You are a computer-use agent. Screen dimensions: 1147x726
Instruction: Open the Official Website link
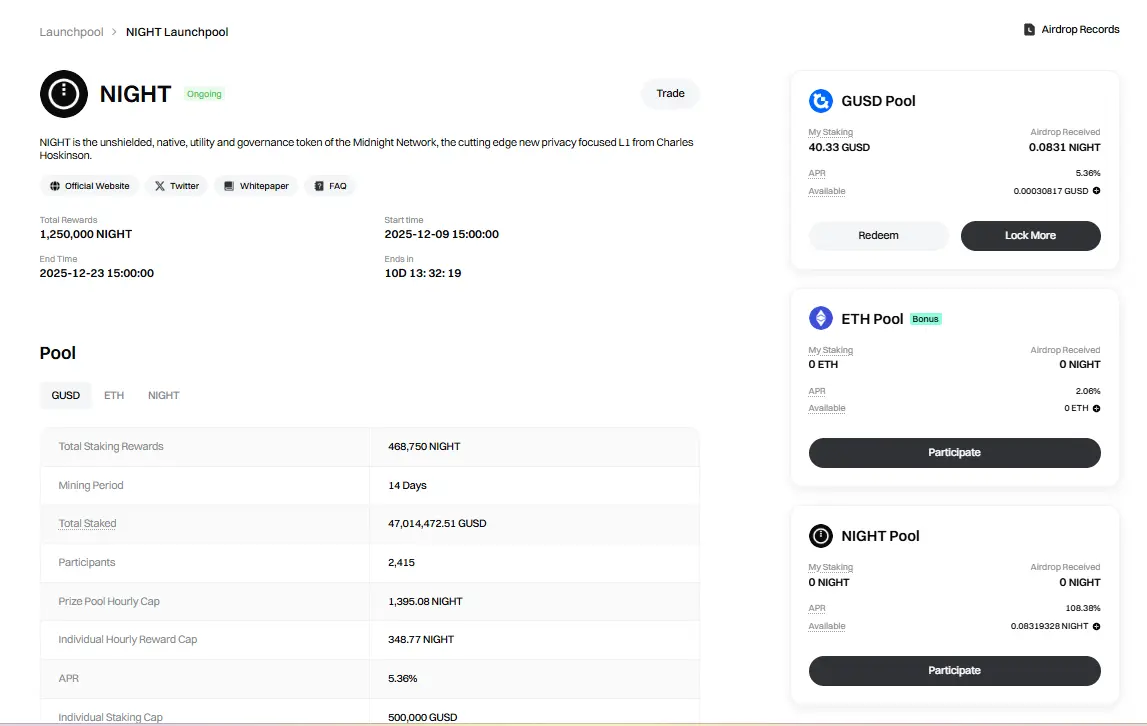89,186
